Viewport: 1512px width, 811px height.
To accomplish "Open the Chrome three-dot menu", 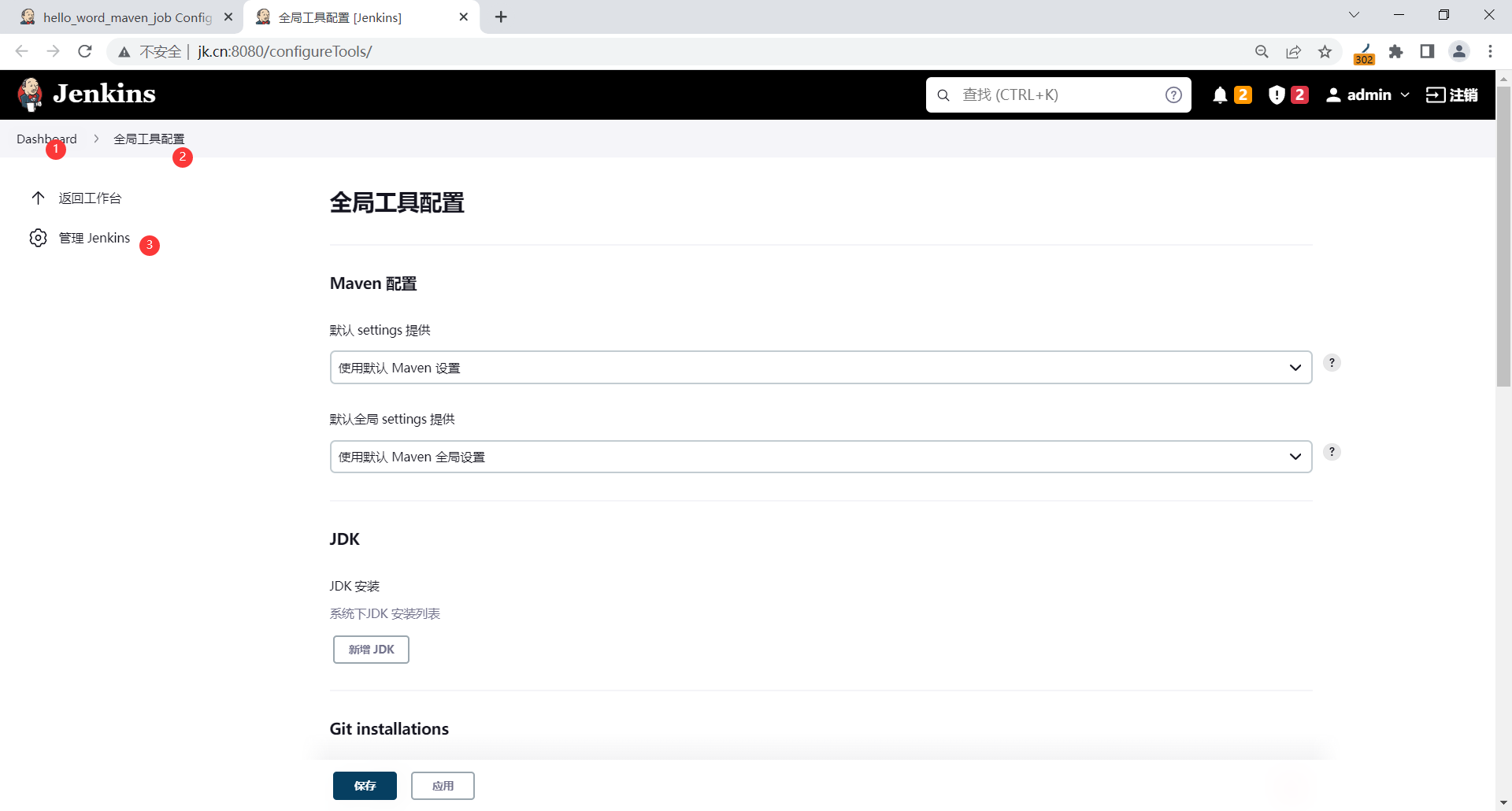I will click(x=1490, y=51).
